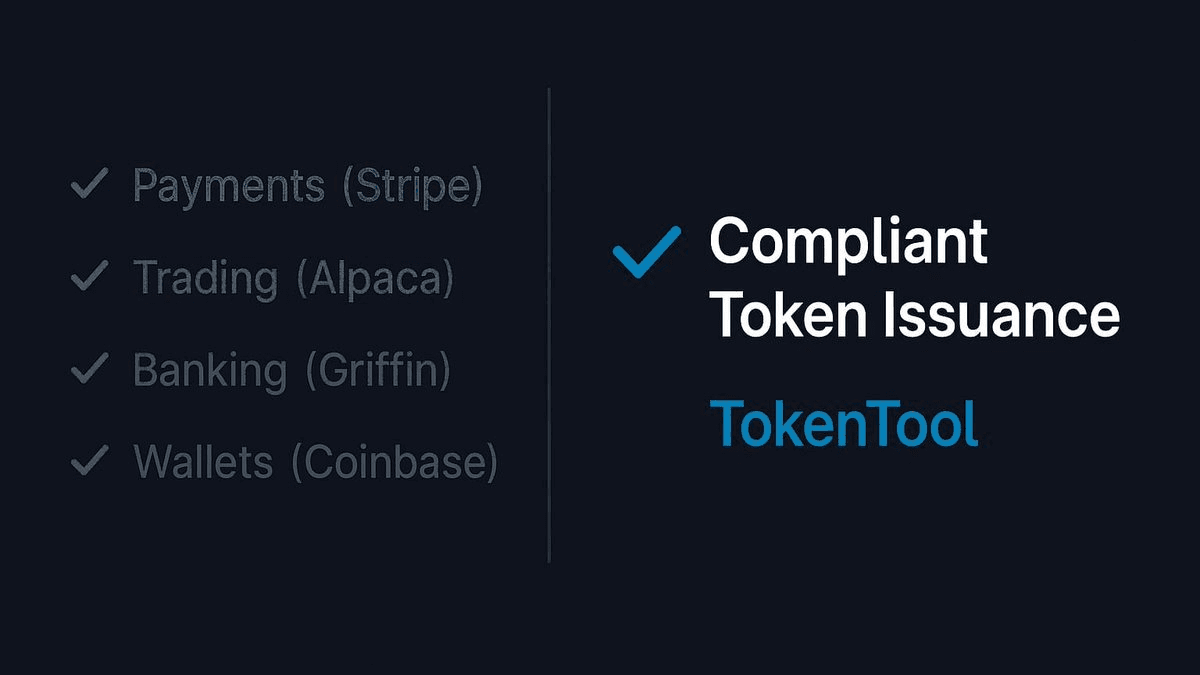Click the word 'Wallets' in the list
The height and width of the screenshot is (675, 1200).
click(x=203, y=463)
